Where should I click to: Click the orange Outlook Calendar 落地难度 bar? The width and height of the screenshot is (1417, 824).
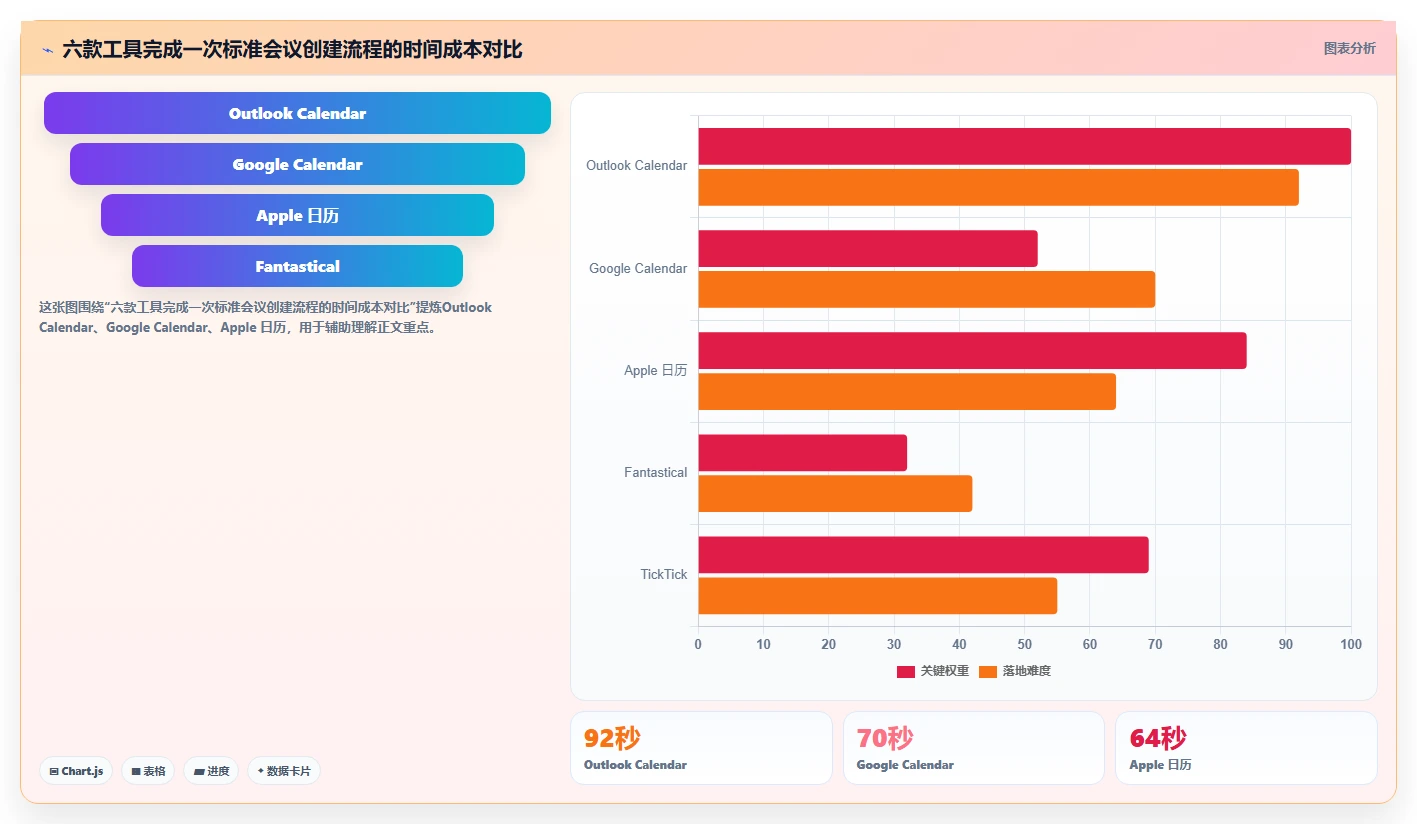tap(998, 187)
